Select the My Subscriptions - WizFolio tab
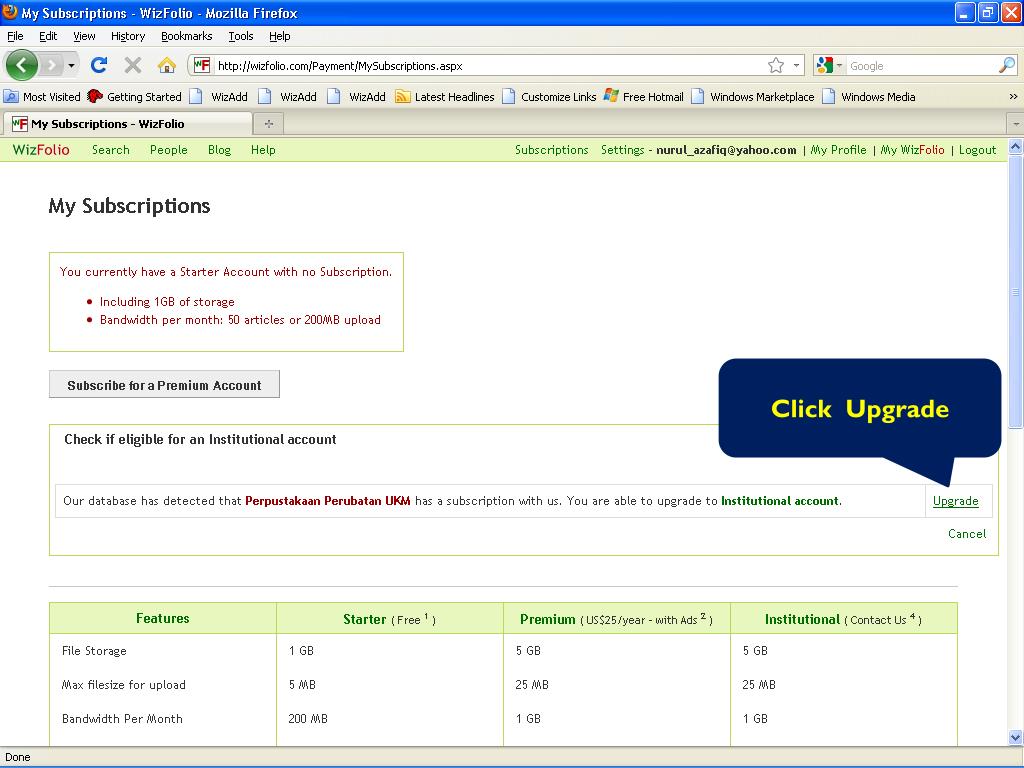Viewport: 1024px width, 768px height. [x=128, y=123]
